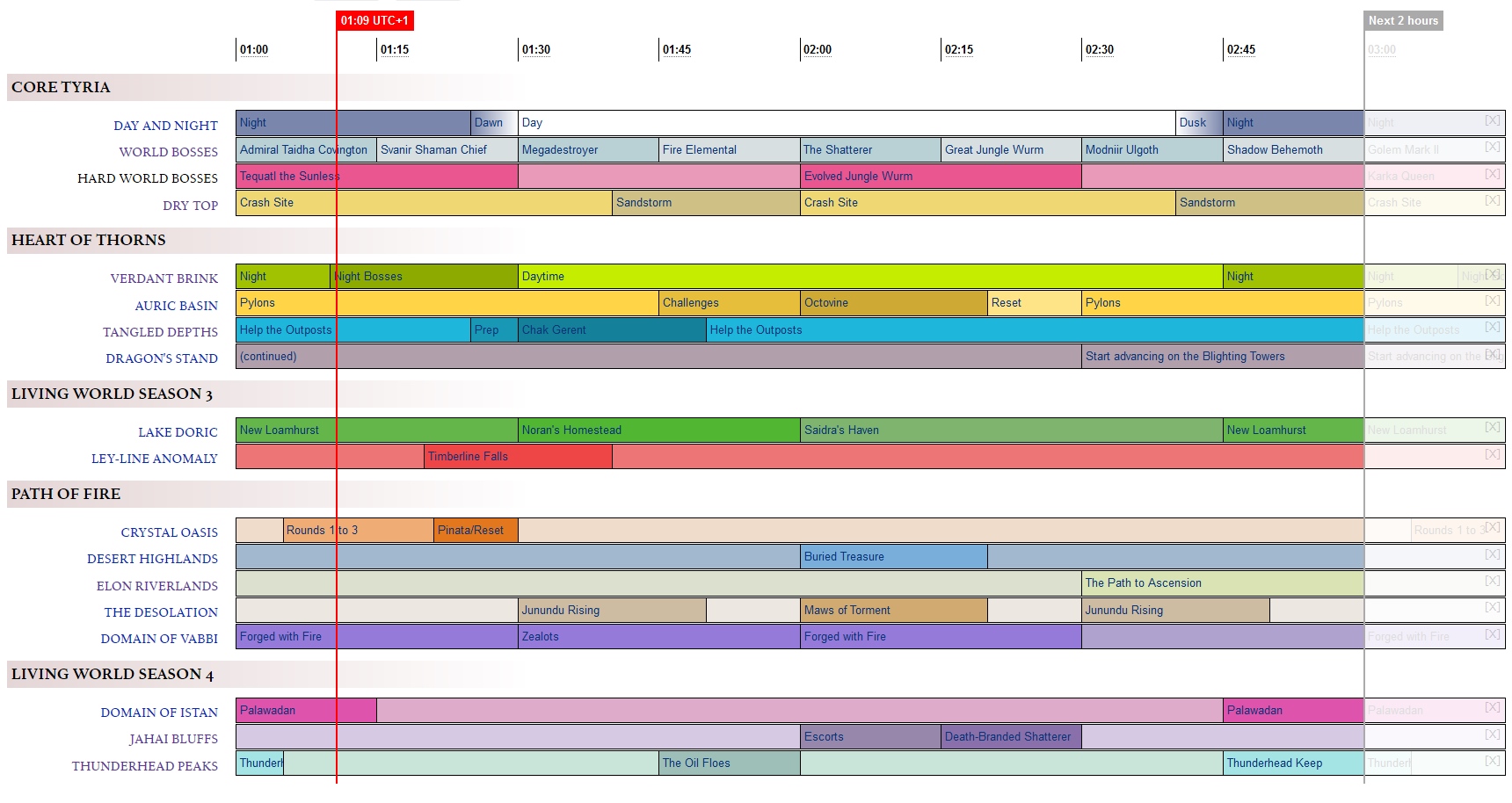Screen dimensions: 1512x803
Task: Click the Tequatl the Sunless block
Action: click(x=377, y=176)
